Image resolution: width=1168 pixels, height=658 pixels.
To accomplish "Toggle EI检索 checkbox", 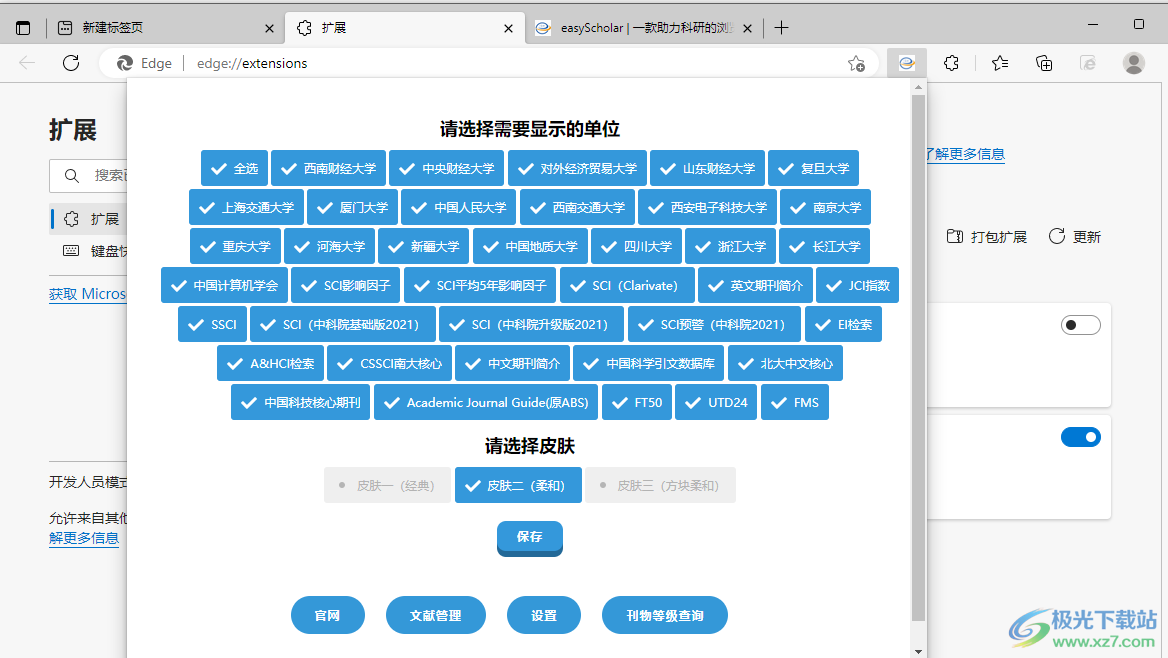I will point(843,324).
